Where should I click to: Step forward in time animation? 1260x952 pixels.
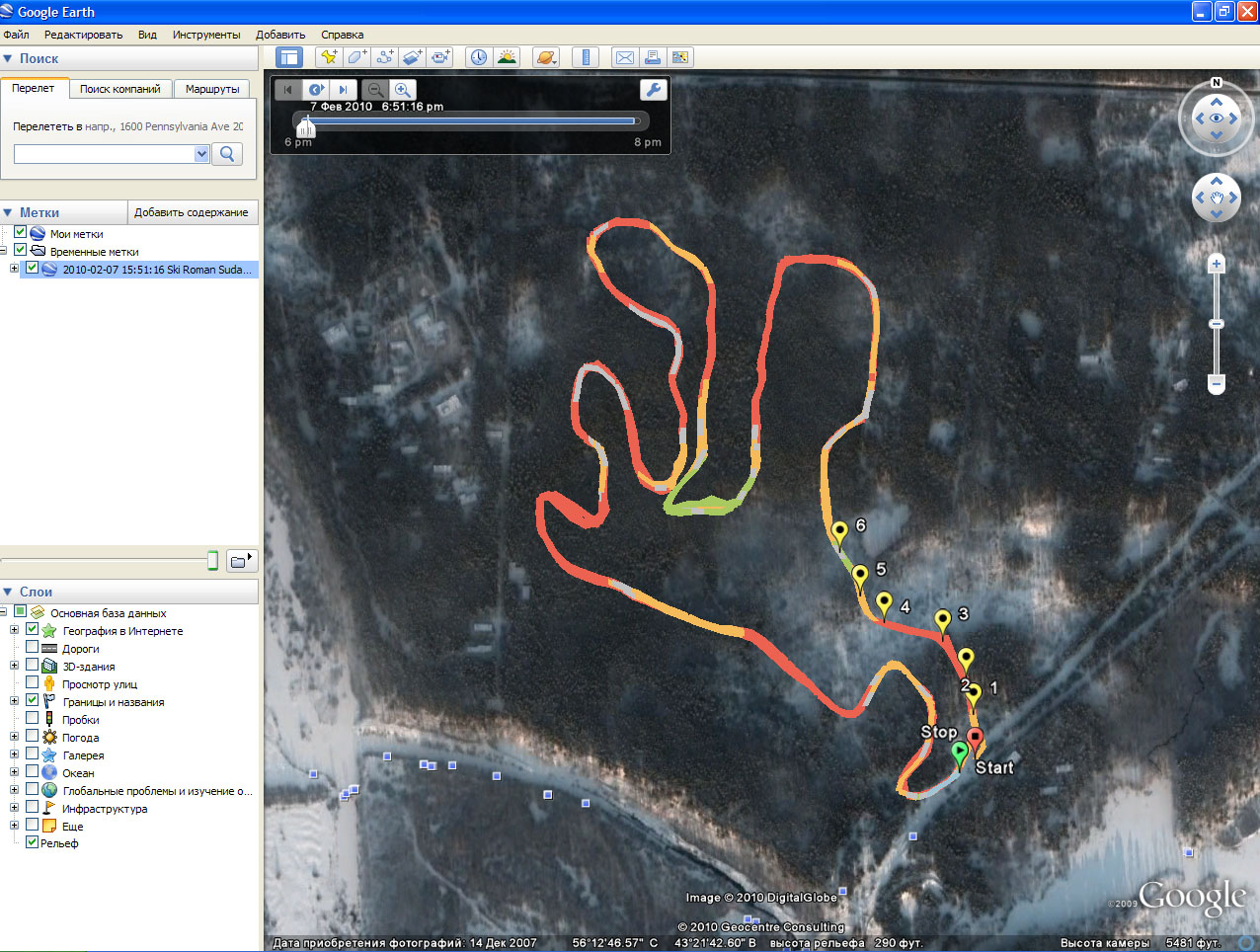point(342,89)
